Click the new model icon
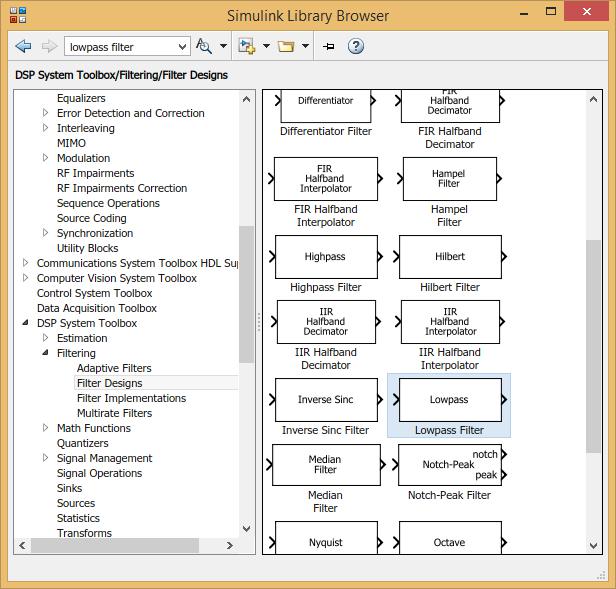 [x=246, y=46]
